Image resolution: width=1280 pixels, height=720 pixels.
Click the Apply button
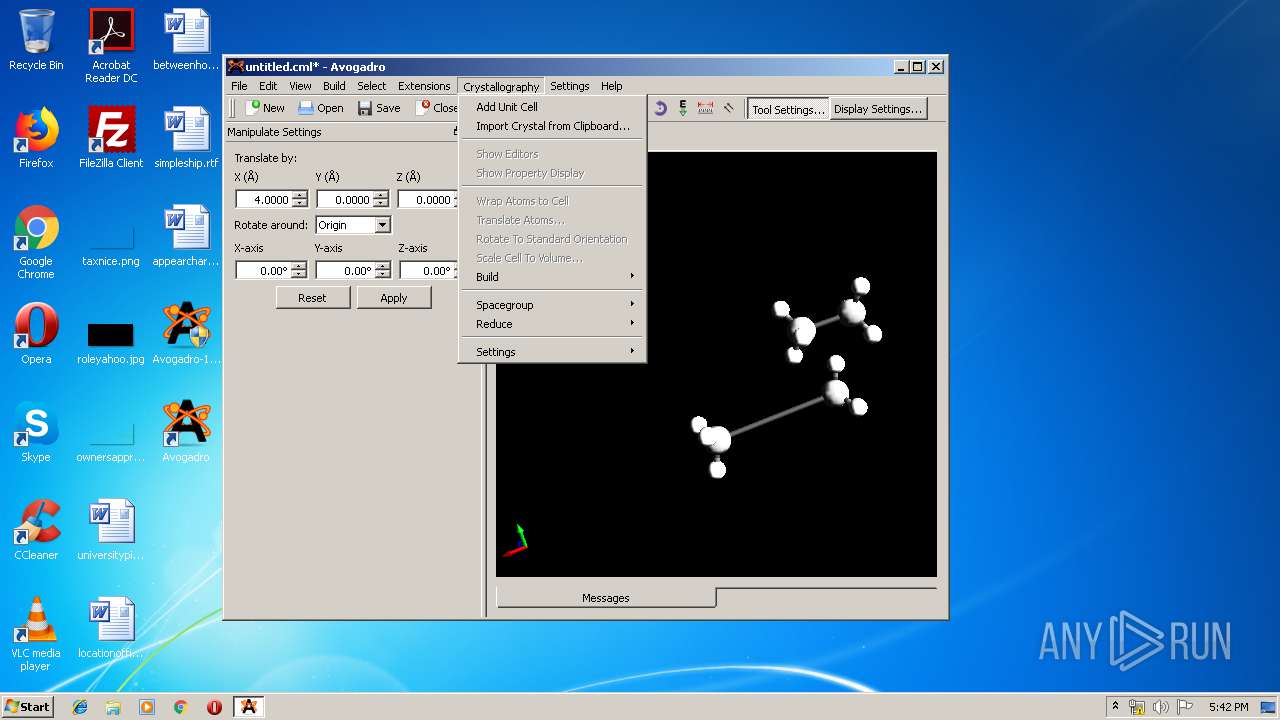tap(394, 297)
